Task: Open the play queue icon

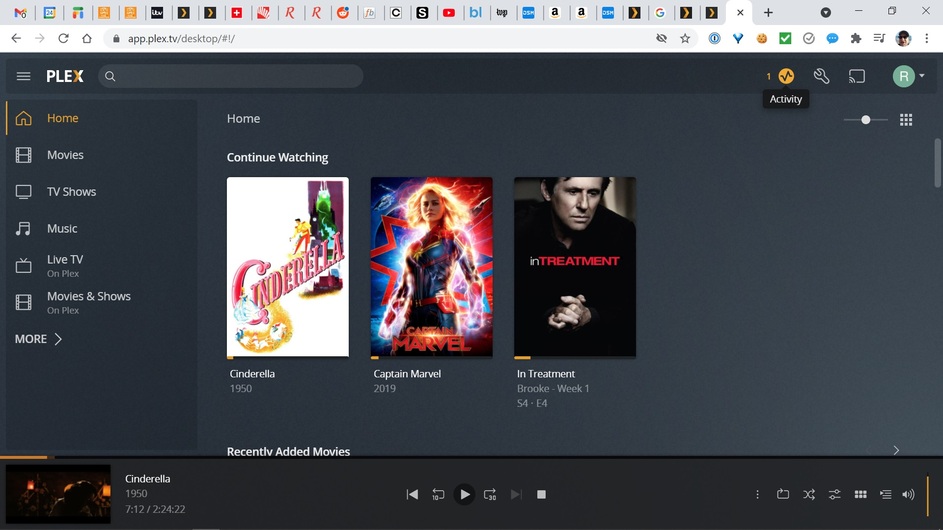Action: click(x=885, y=495)
